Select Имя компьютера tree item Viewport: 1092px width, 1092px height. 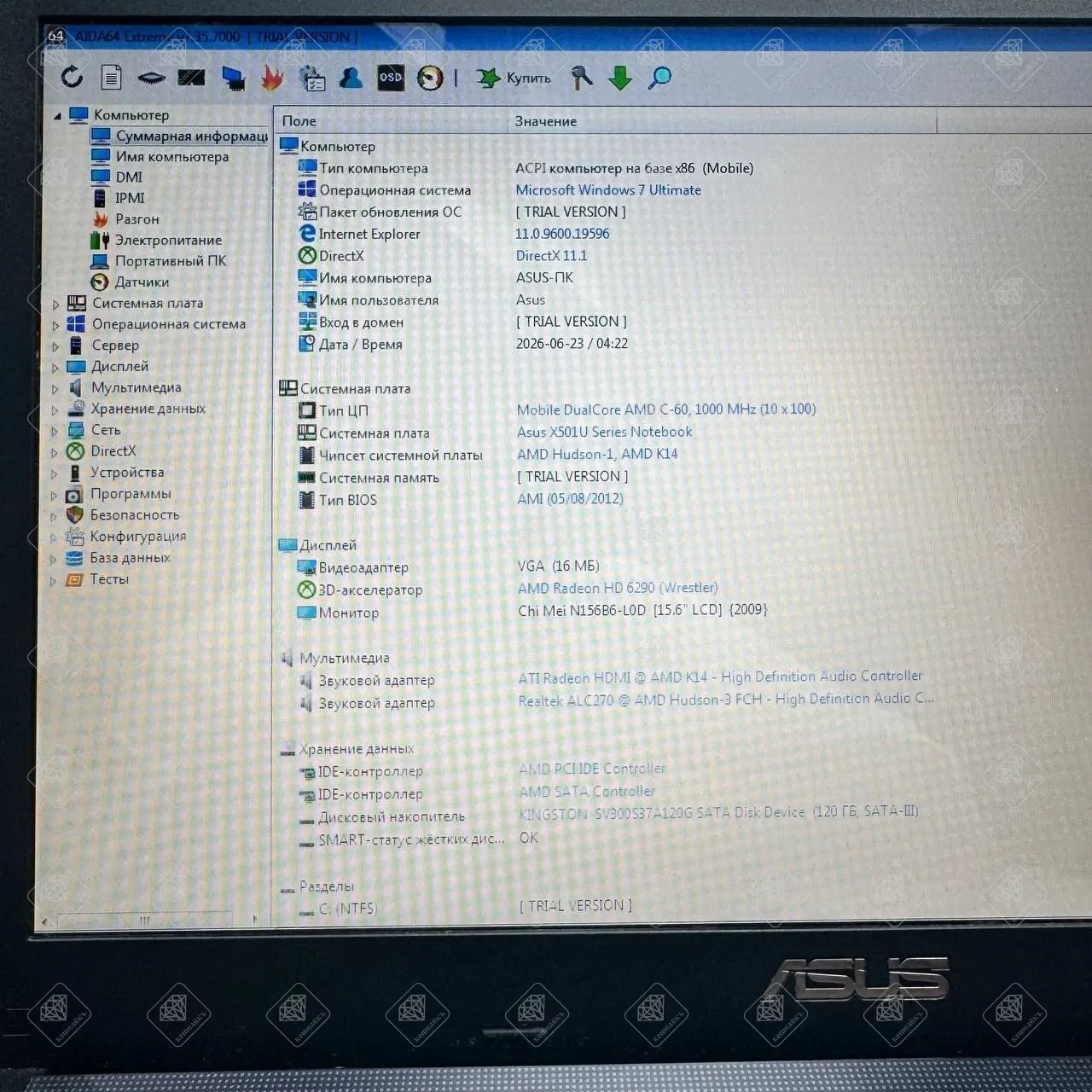tap(172, 157)
